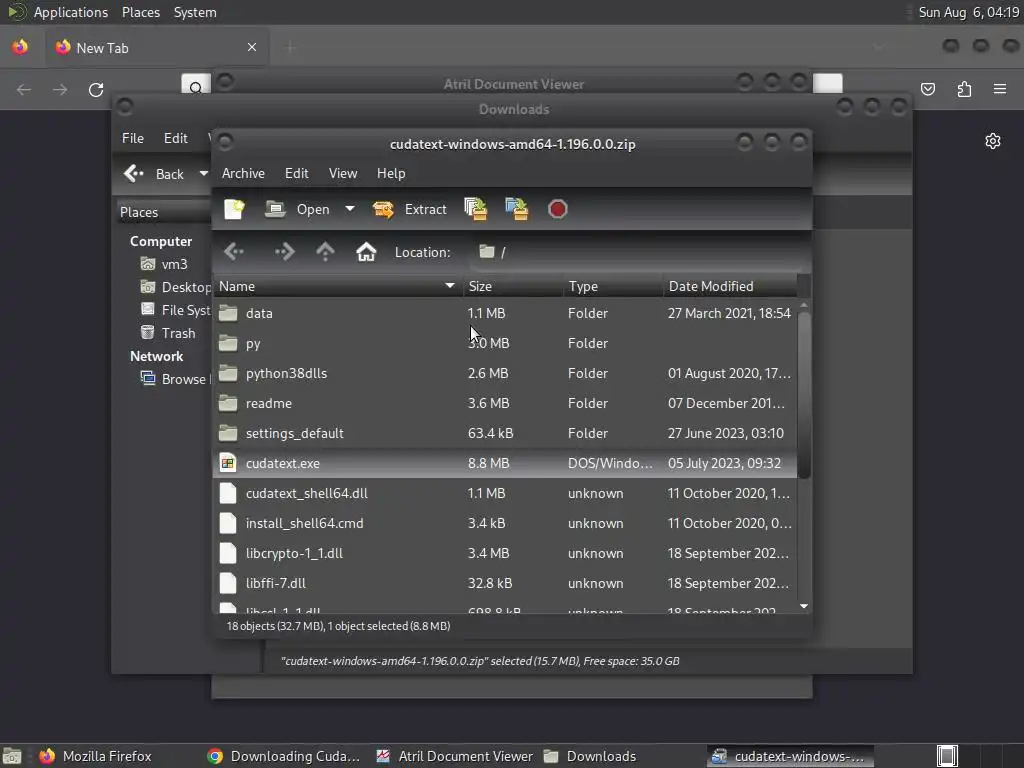Click Firefox forward navigation arrow
1024x768 pixels.
coord(60,89)
